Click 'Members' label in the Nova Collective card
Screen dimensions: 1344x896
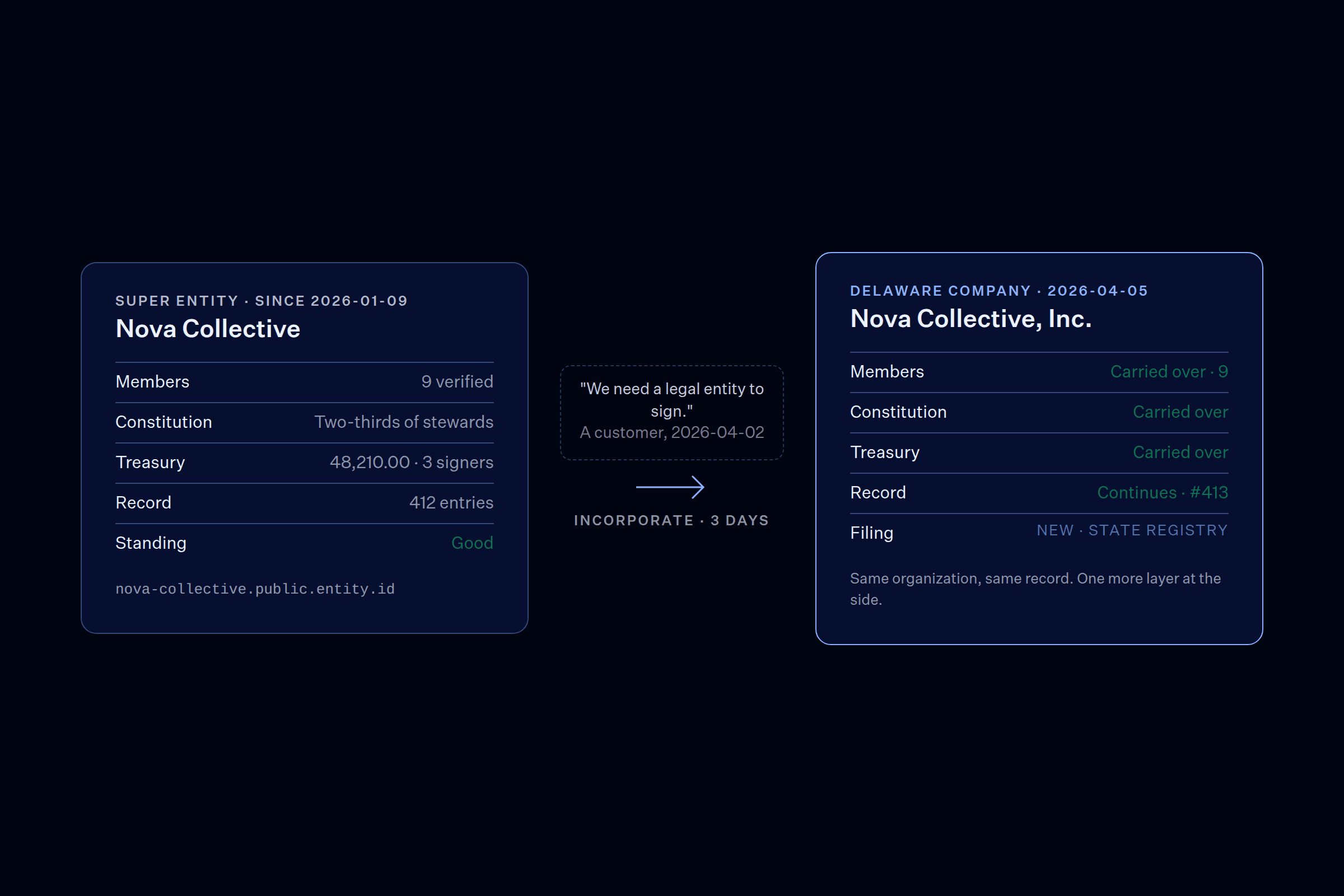click(152, 381)
